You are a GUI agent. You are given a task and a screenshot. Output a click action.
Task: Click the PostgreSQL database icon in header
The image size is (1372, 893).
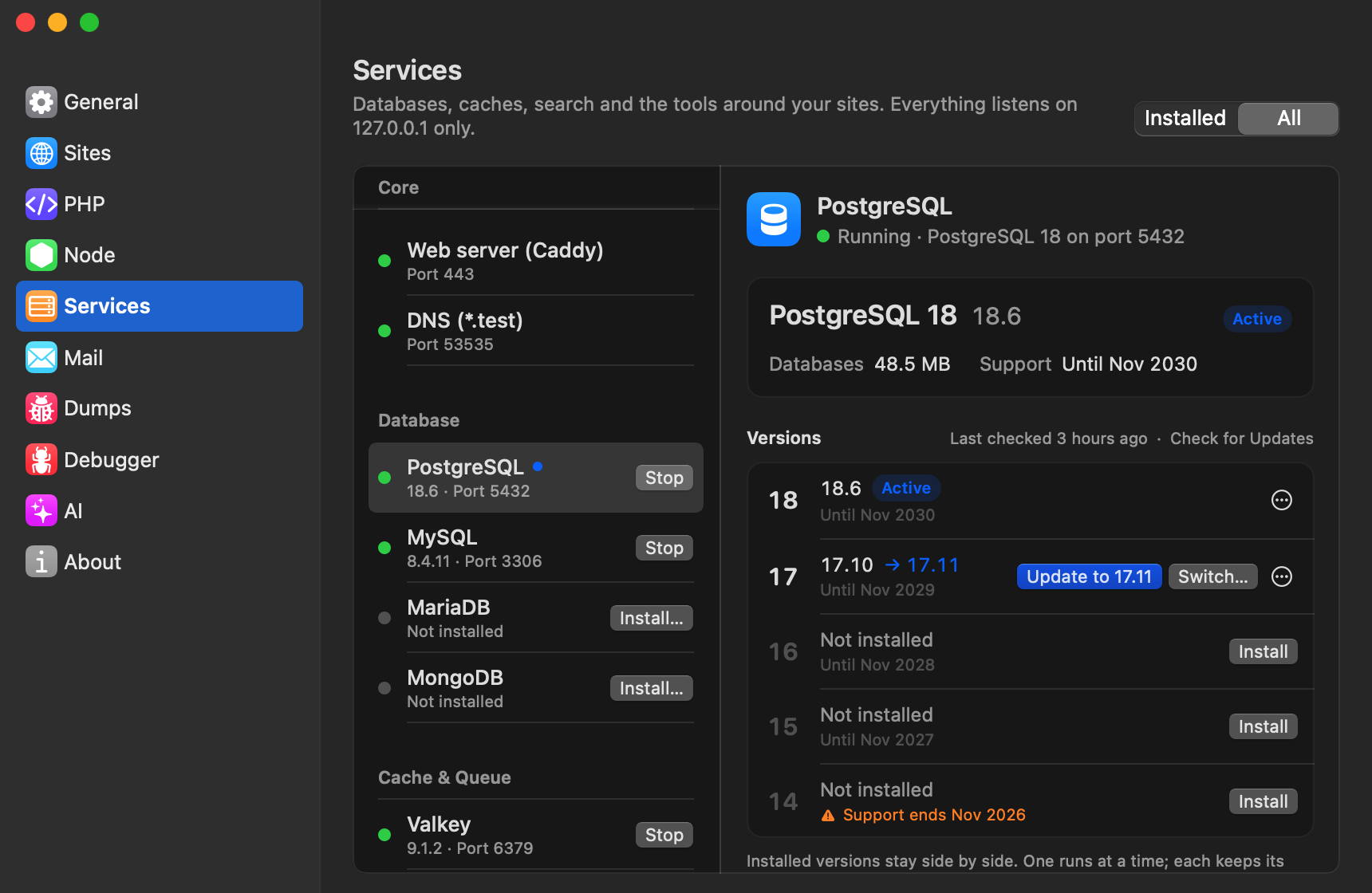pyautogui.click(x=774, y=219)
